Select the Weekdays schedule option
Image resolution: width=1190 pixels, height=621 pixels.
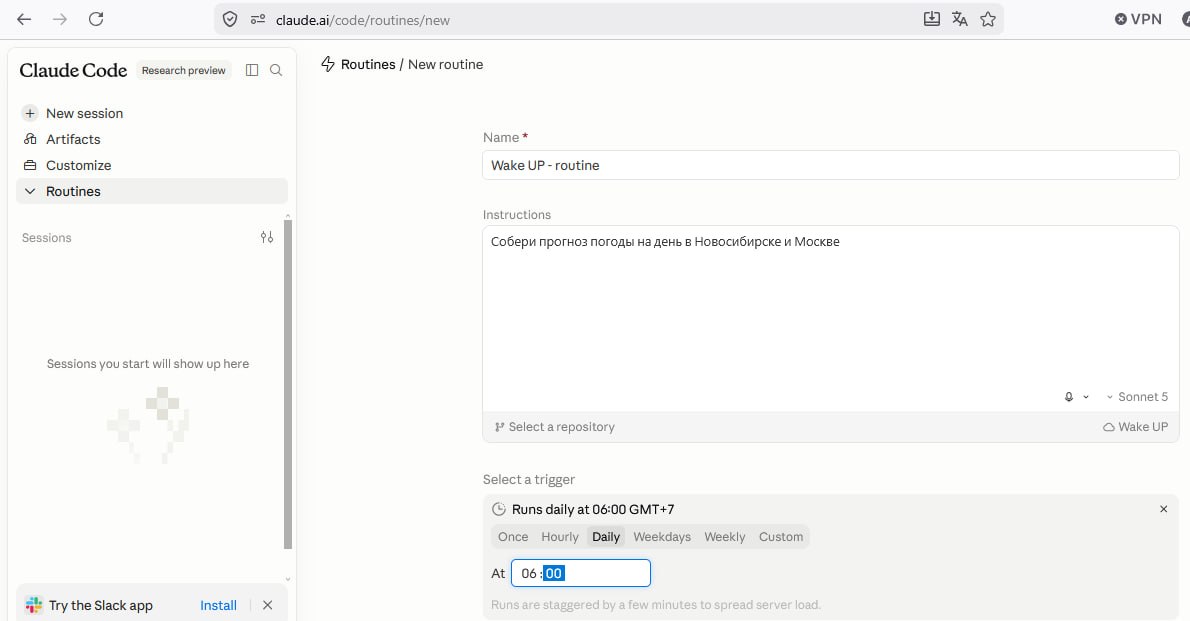click(x=662, y=537)
